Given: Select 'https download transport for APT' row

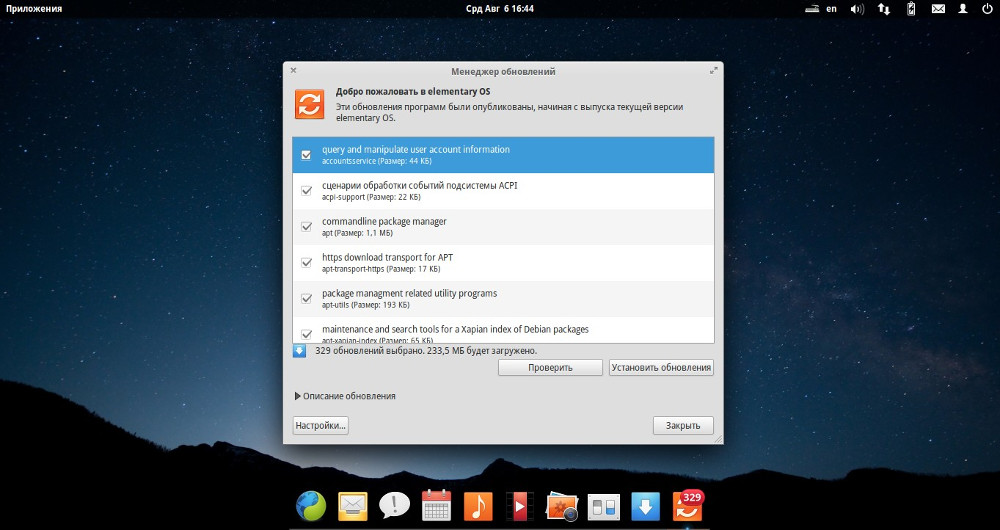Looking at the screenshot, I should click(503, 263).
